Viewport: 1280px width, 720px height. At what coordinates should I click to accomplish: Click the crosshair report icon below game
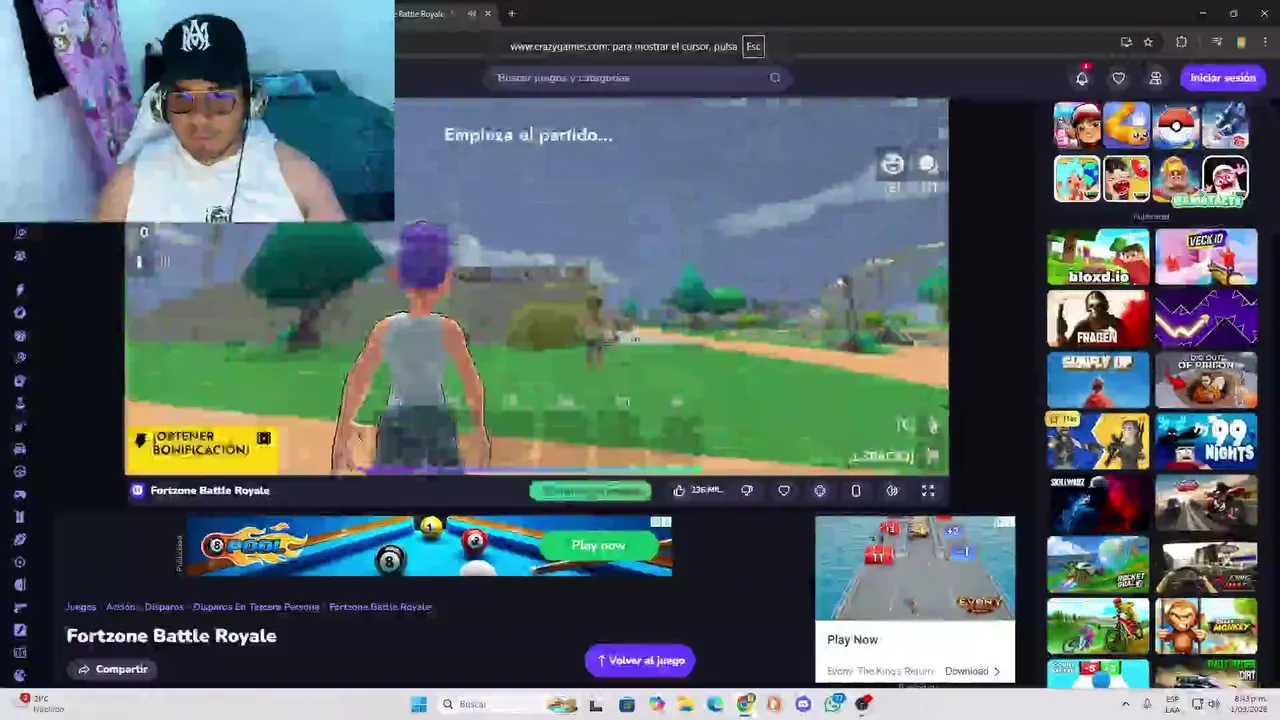tap(820, 490)
